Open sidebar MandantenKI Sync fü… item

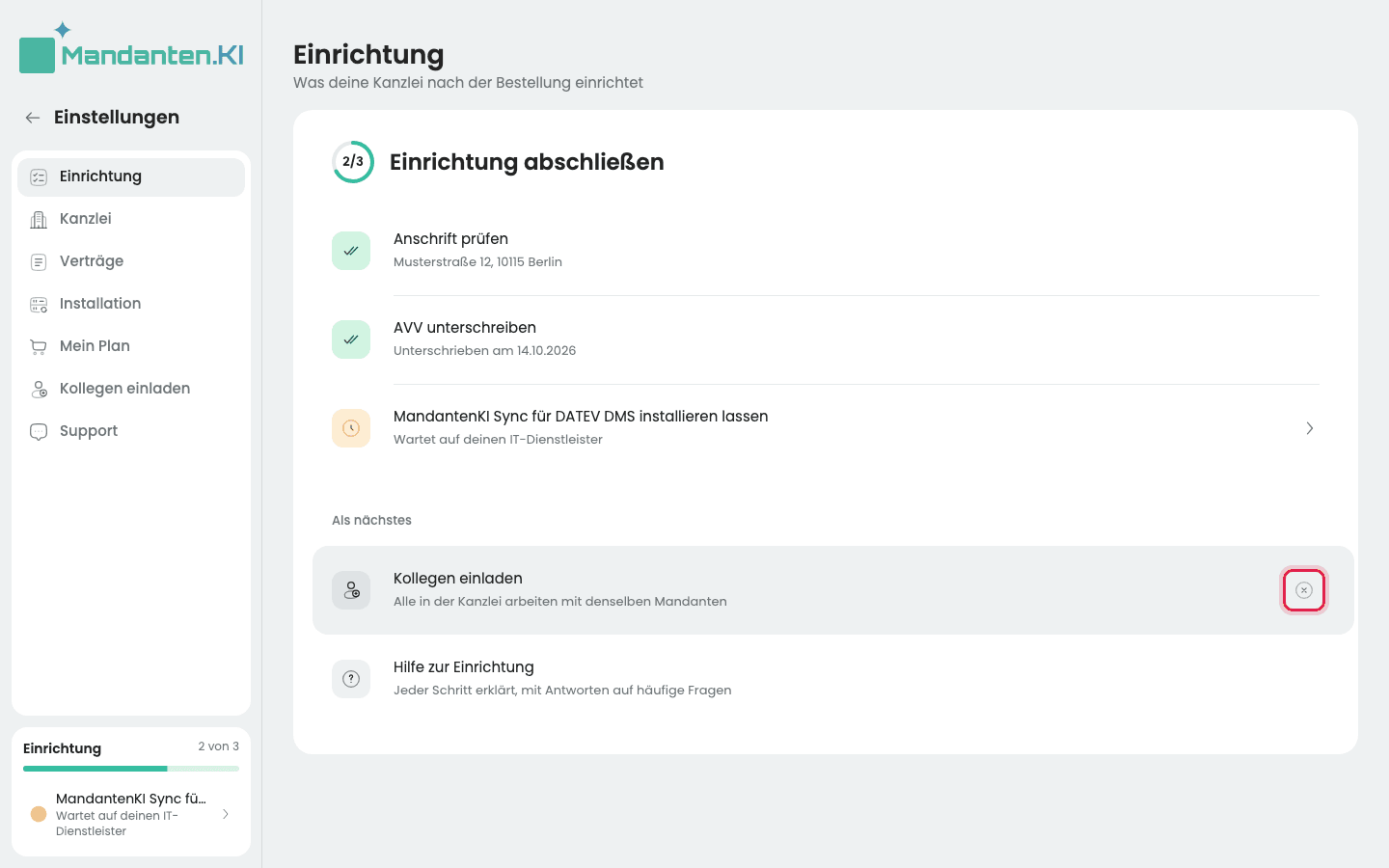(x=131, y=814)
